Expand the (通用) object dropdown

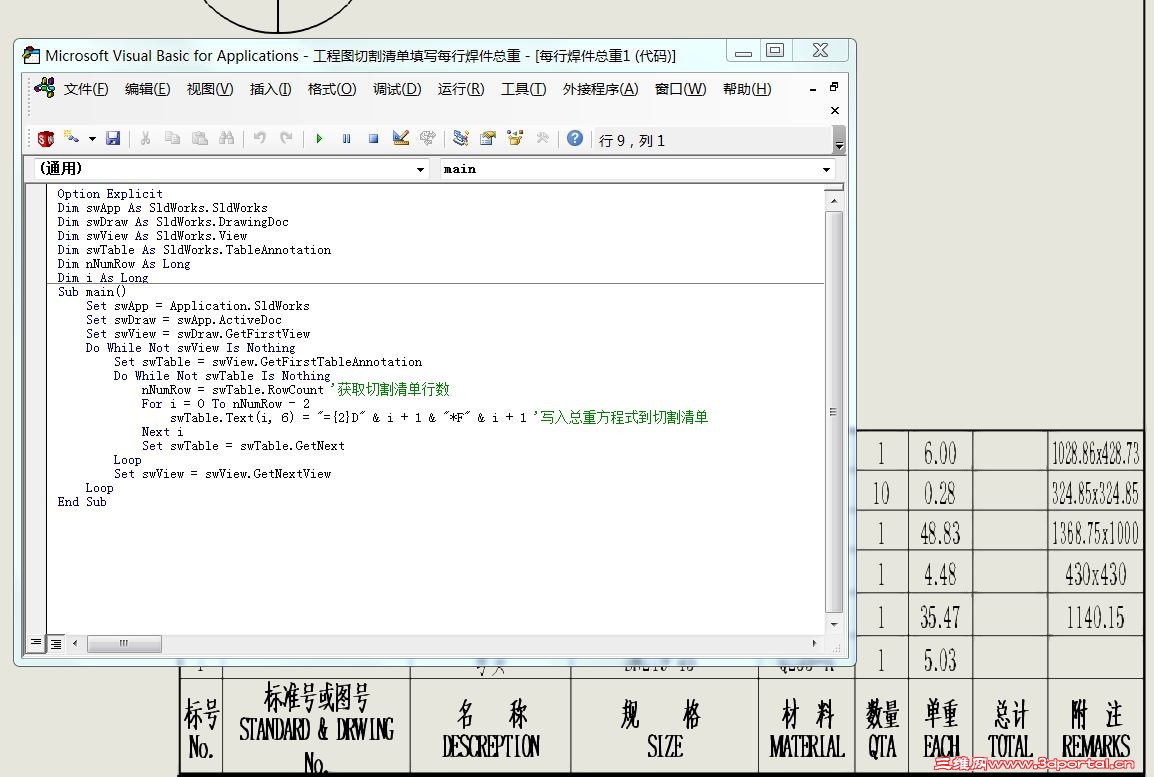coord(420,169)
